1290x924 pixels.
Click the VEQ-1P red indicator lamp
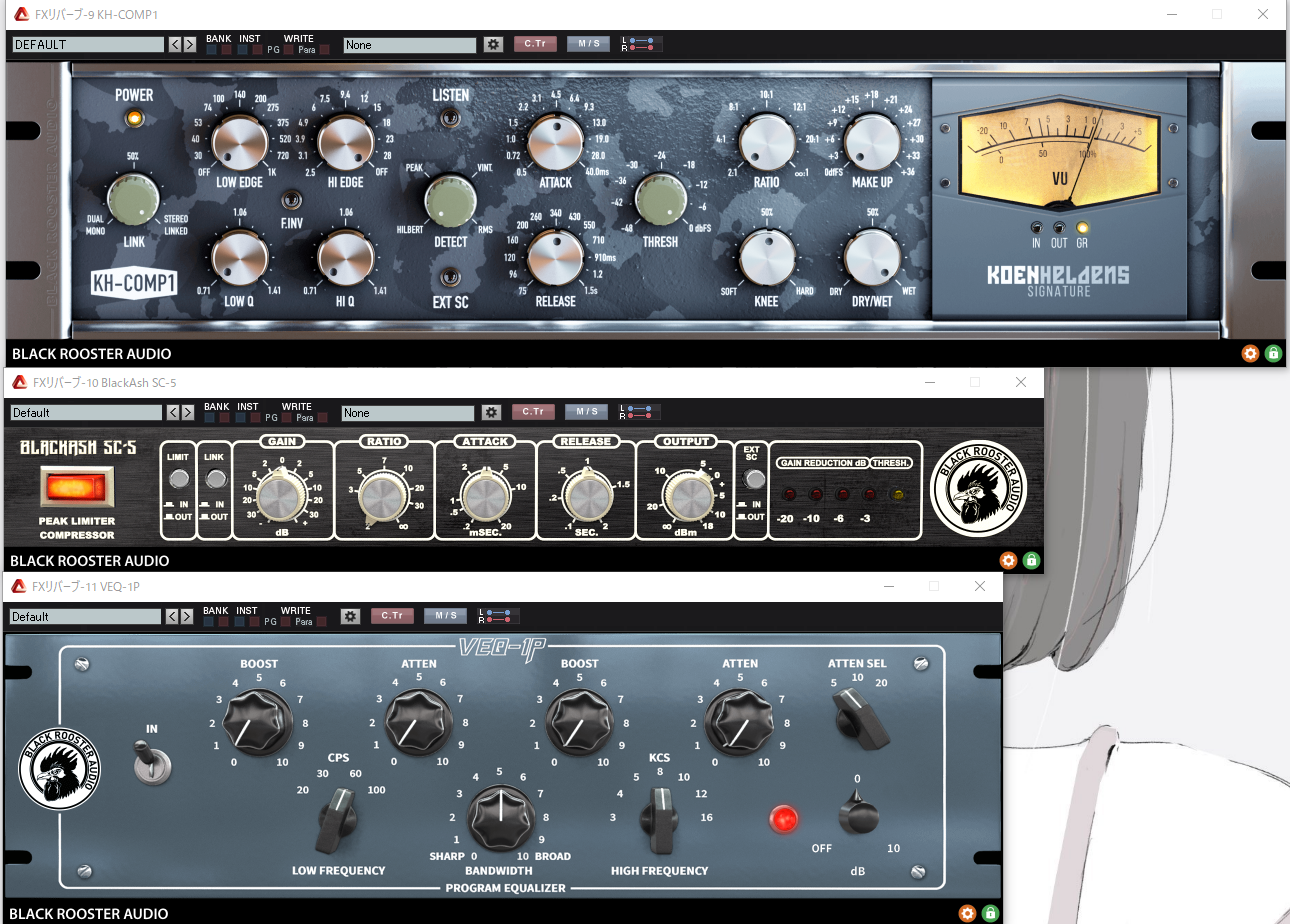784,819
